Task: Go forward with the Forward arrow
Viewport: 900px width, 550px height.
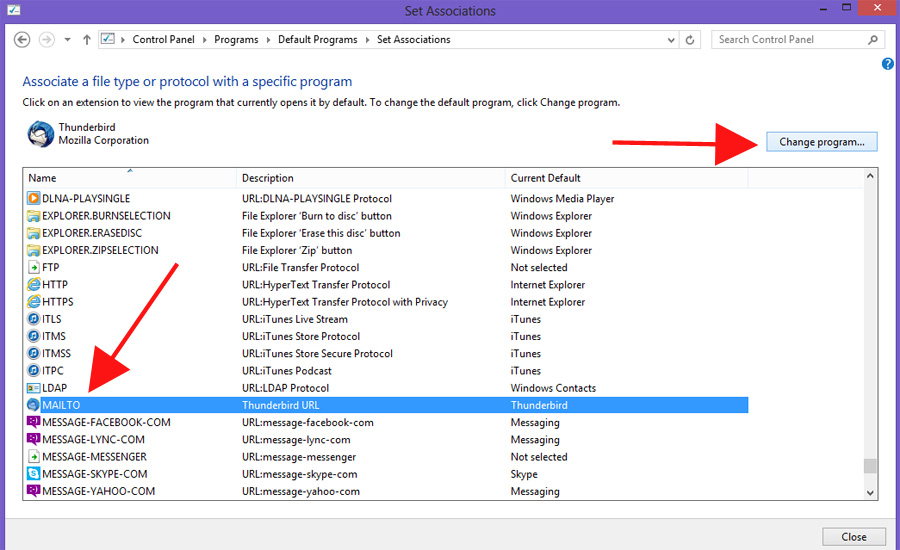Action: (x=46, y=40)
